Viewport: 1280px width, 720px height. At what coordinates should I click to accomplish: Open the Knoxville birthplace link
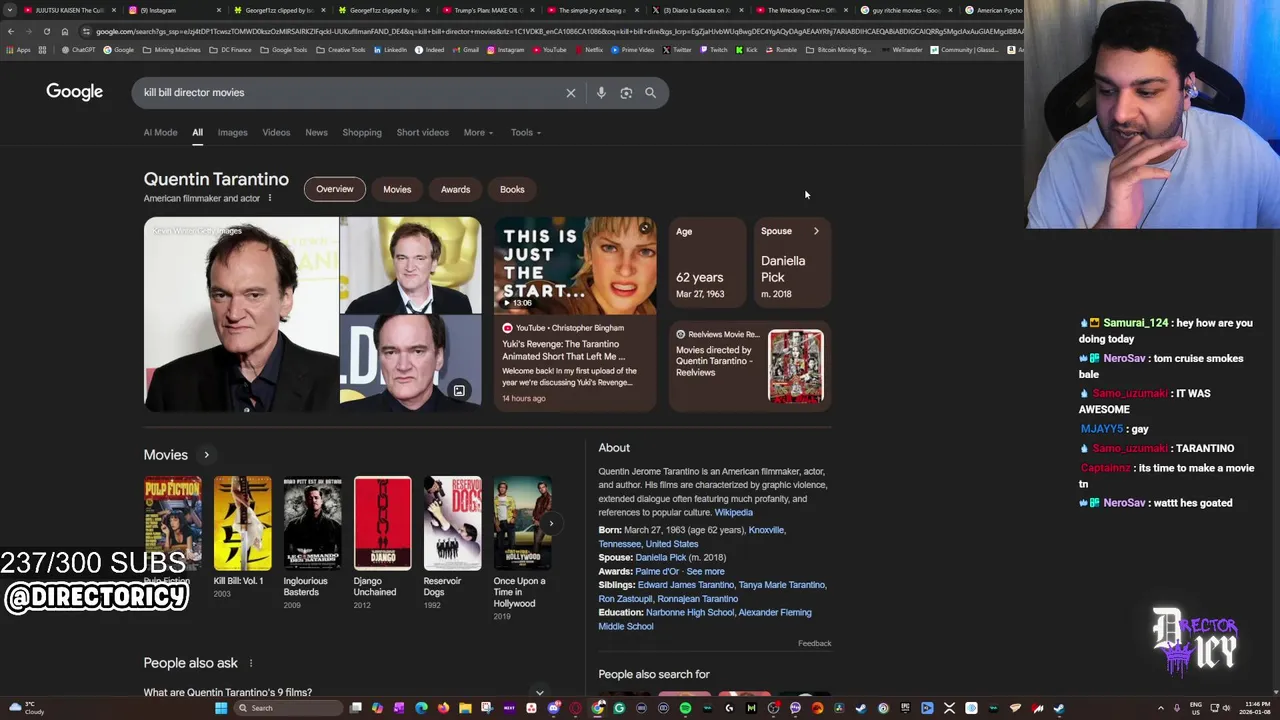766,530
